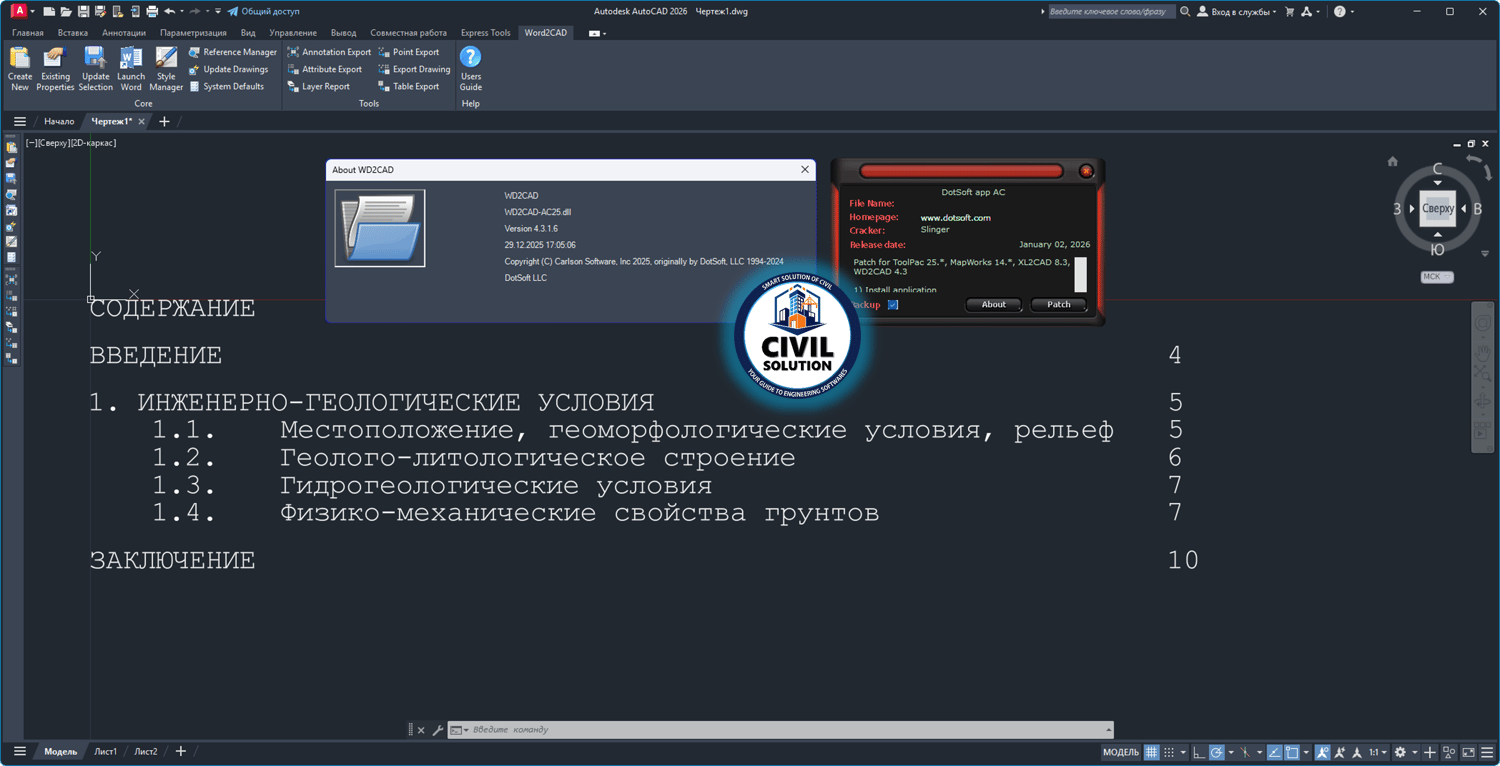Toggle the Backup checkbox in DotSoft patcher
The image size is (1500, 766).
tap(893, 305)
